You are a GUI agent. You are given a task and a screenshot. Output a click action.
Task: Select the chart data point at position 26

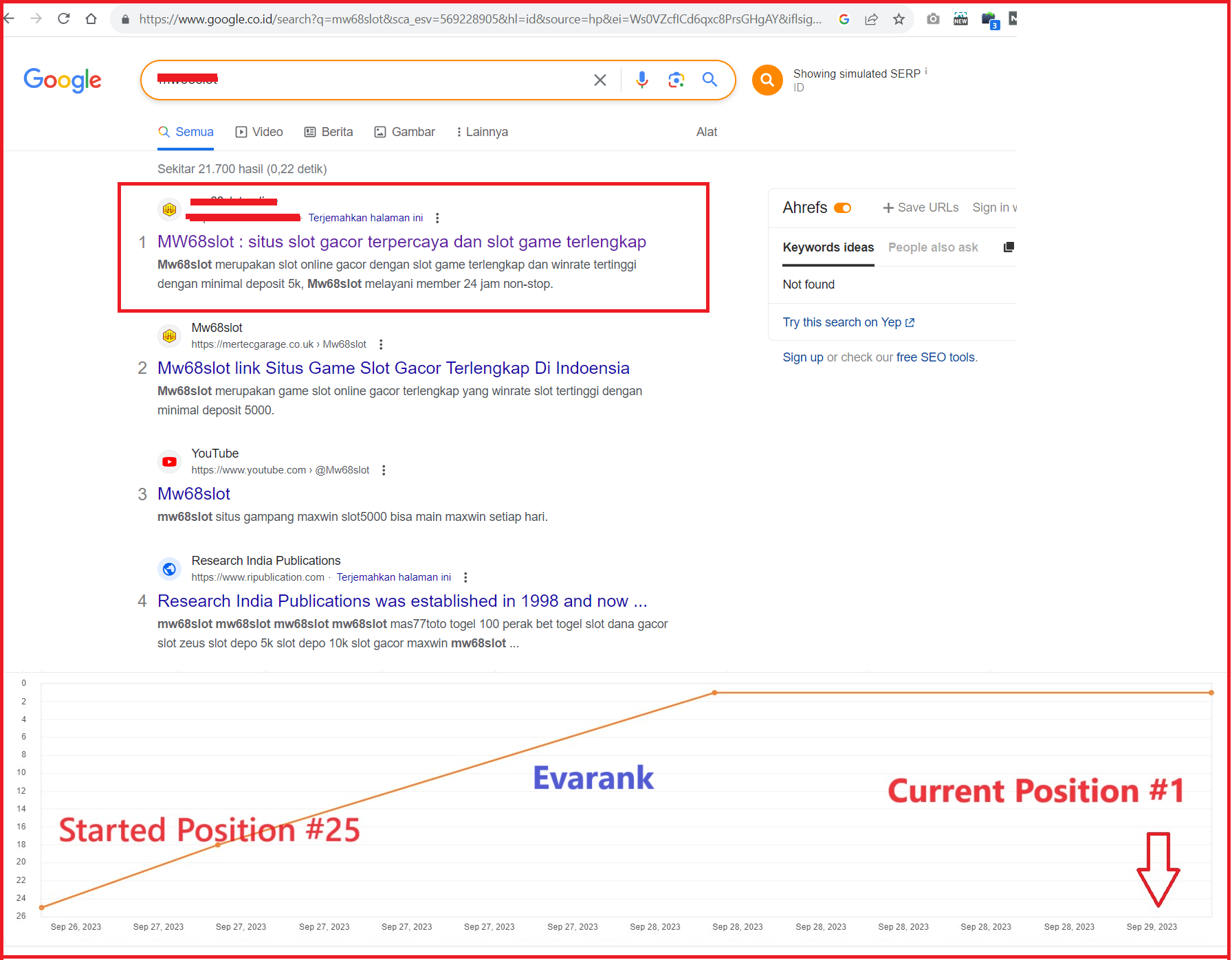click(x=42, y=908)
